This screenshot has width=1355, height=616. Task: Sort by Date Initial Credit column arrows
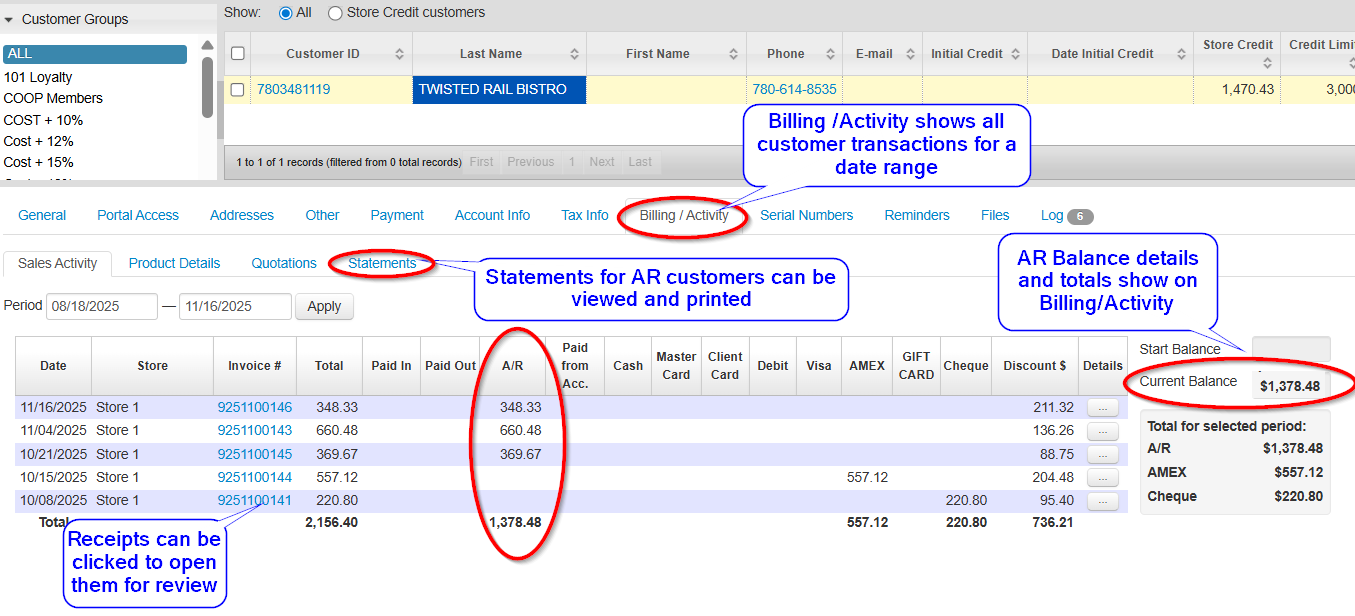(1180, 54)
